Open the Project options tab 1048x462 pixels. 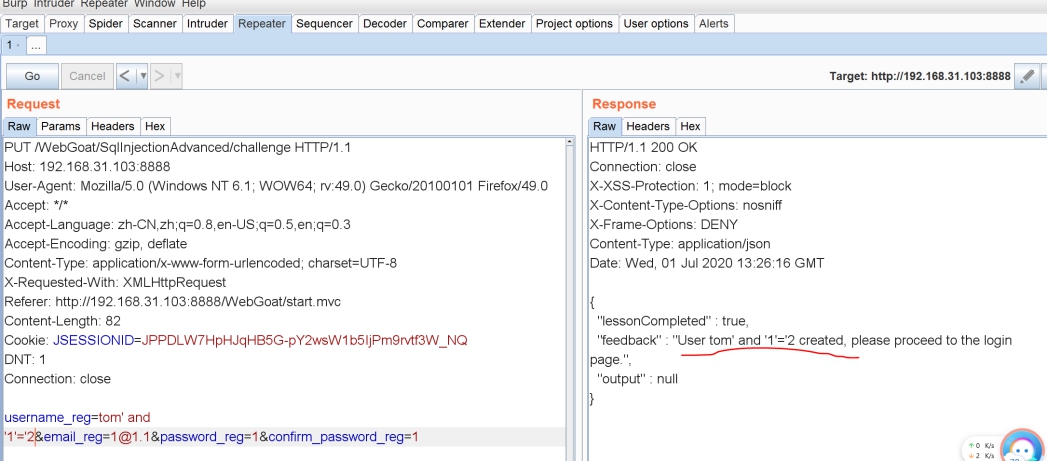tap(574, 23)
